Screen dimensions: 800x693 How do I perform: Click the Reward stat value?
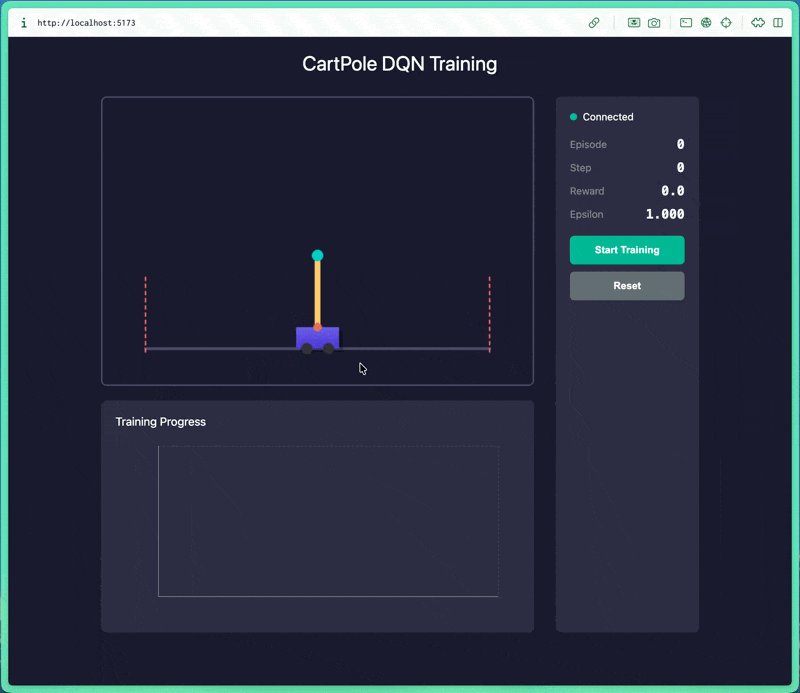(x=671, y=191)
